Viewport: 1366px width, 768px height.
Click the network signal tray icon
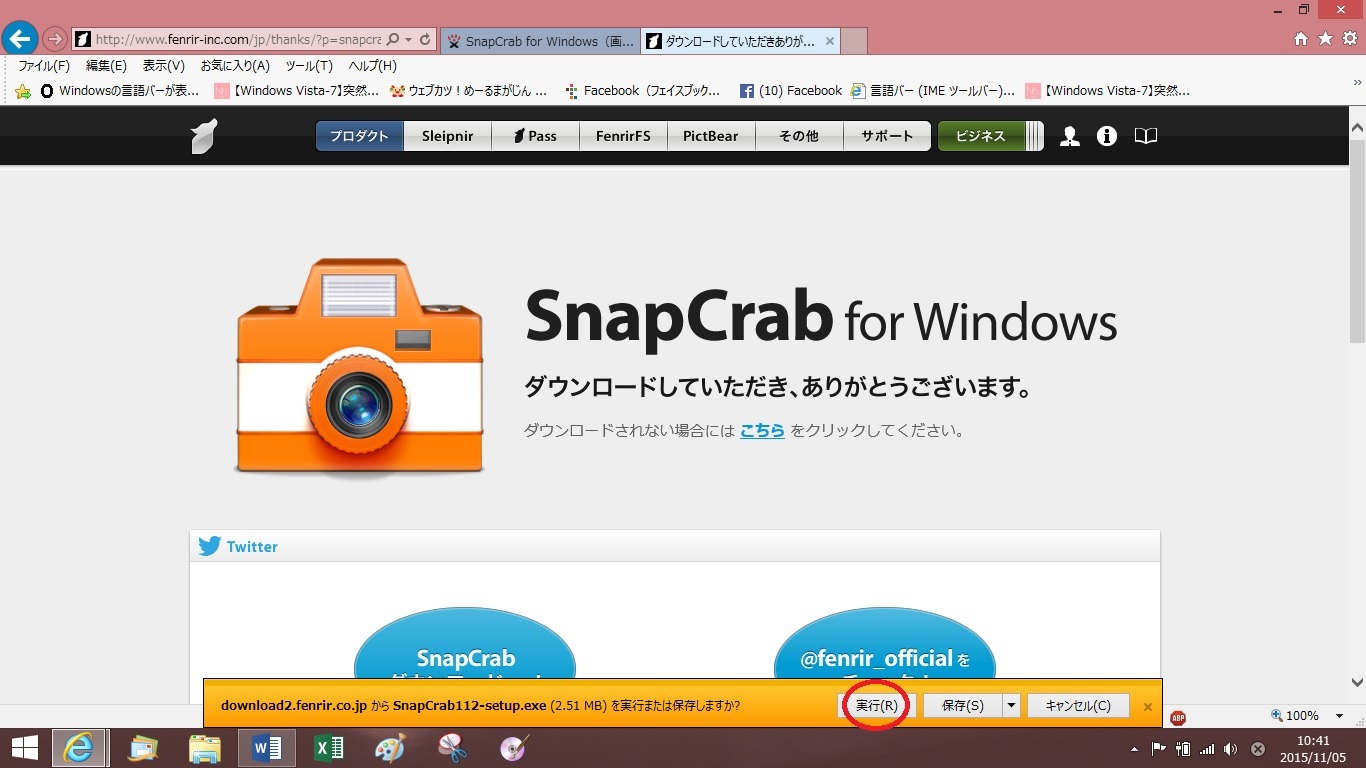1207,749
